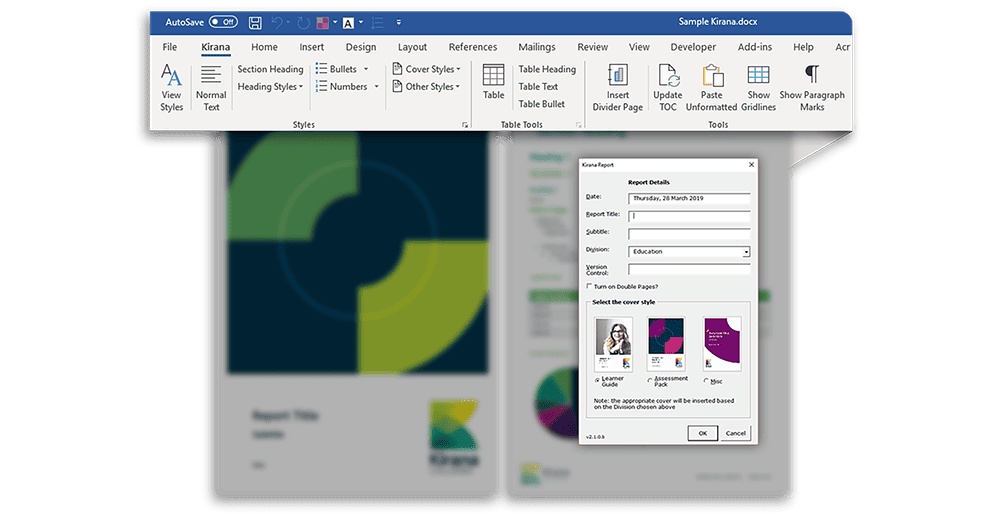Click the font A icon in title bar

[x=348, y=24]
